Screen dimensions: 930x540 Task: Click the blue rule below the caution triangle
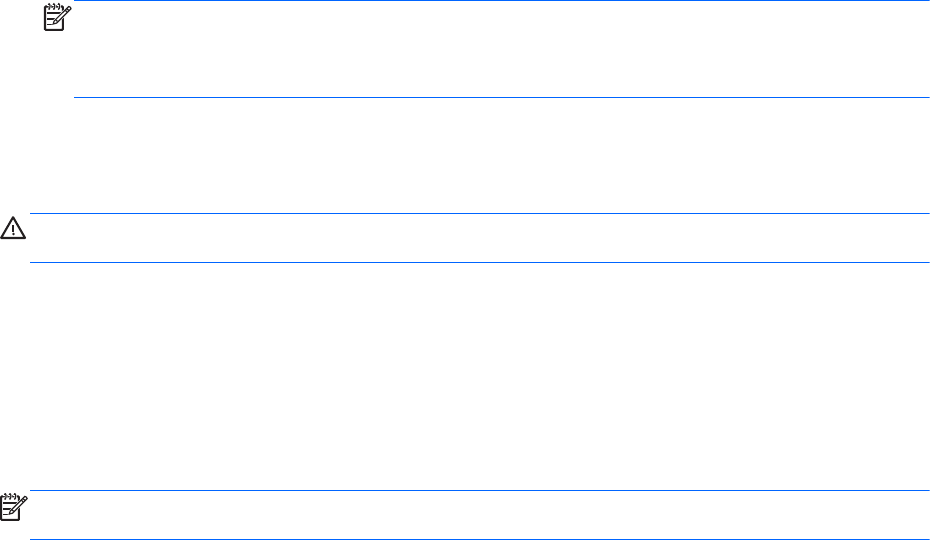pyautogui.click(x=480, y=262)
